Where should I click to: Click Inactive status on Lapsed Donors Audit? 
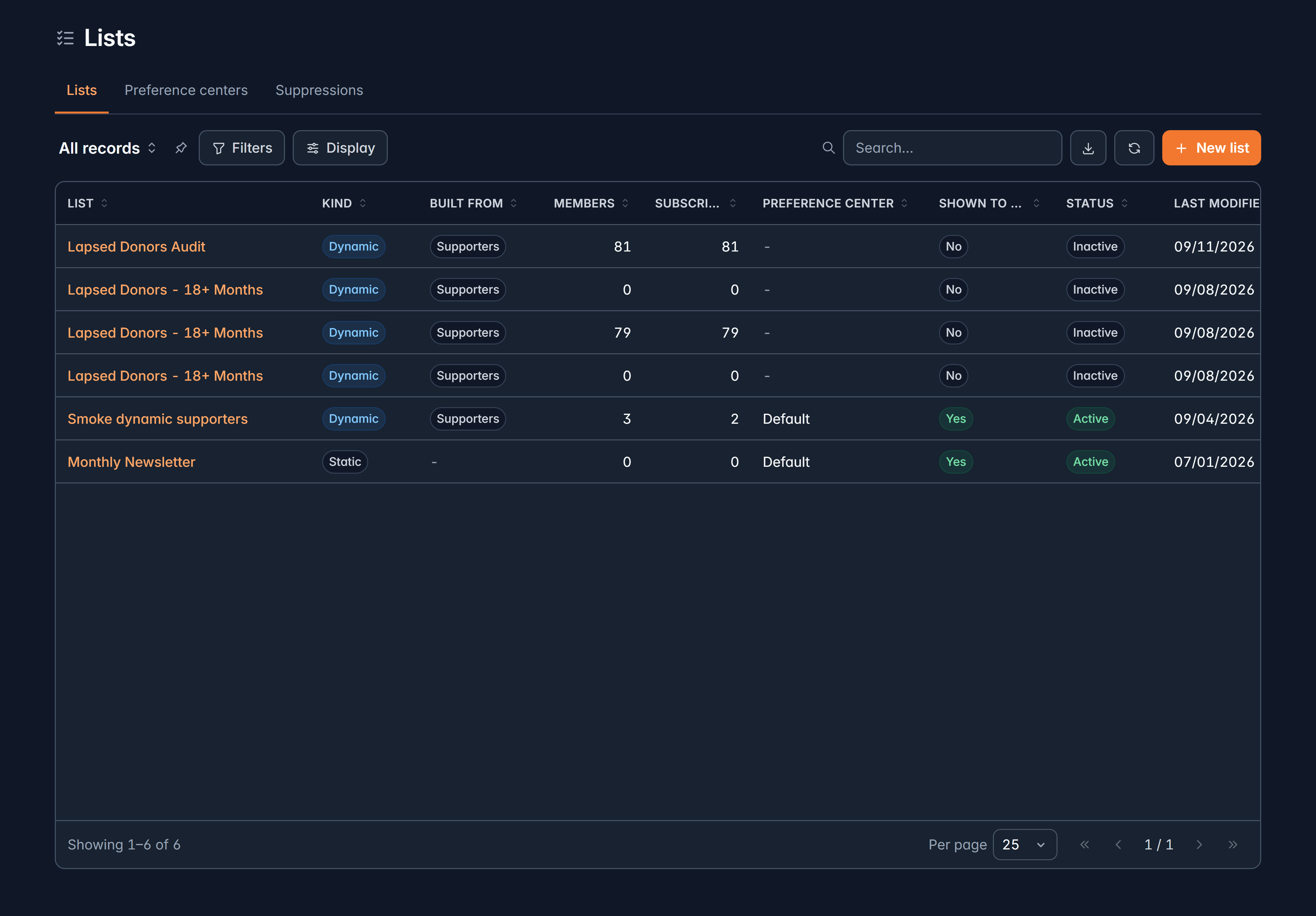coord(1095,246)
